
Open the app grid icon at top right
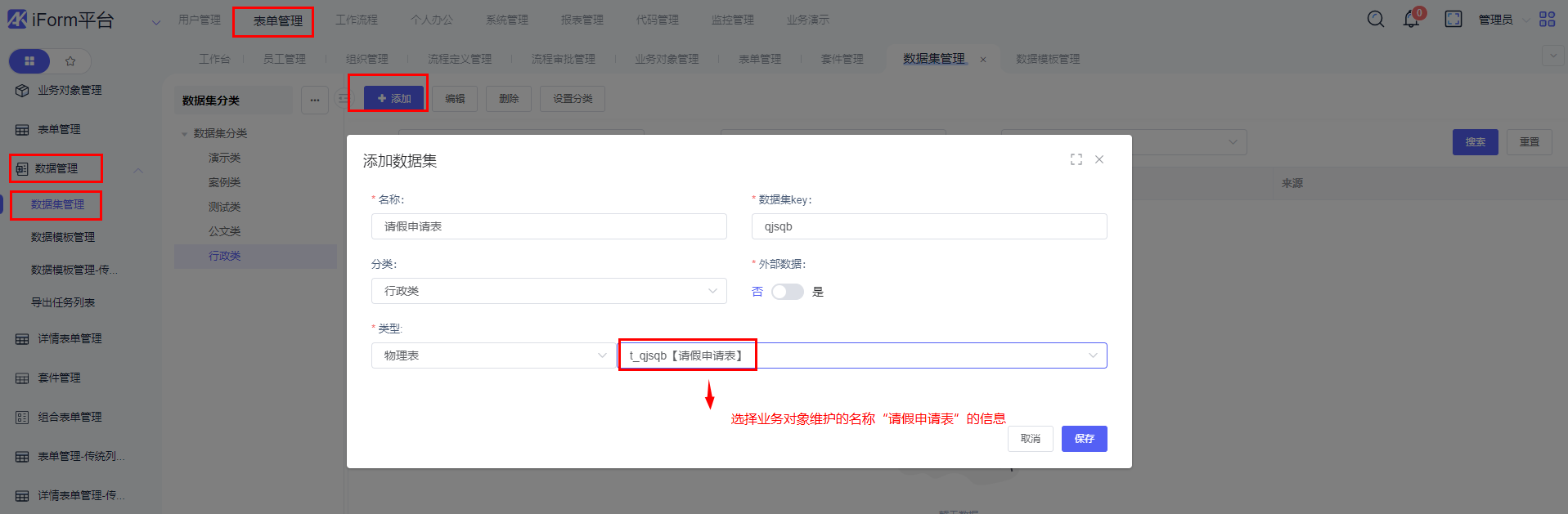(x=1547, y=19)
